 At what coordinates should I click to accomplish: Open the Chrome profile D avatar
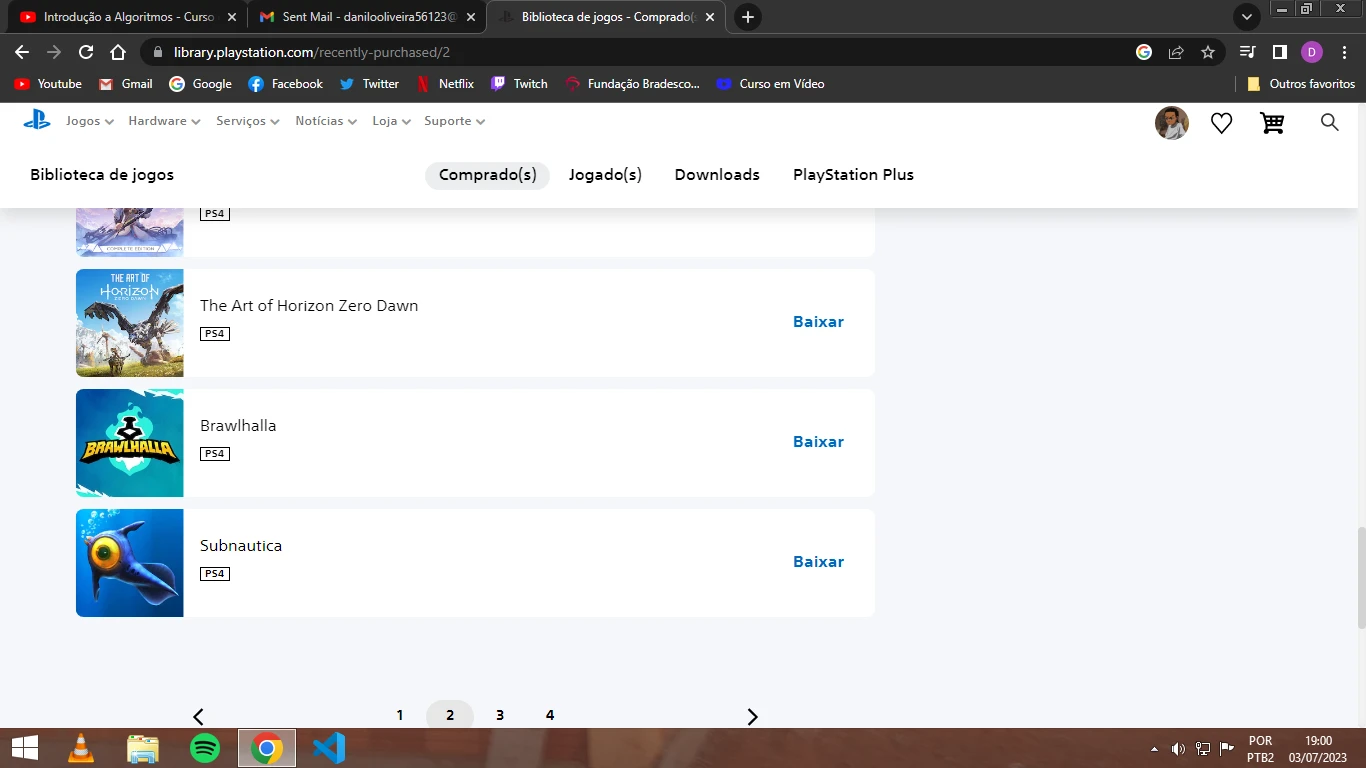[1312, 52]
